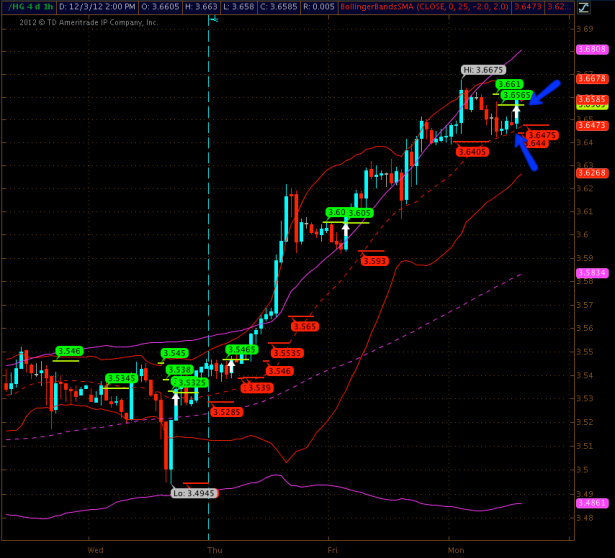Click the red 3.6405 price label
The image size is (615, 558).
472,152
